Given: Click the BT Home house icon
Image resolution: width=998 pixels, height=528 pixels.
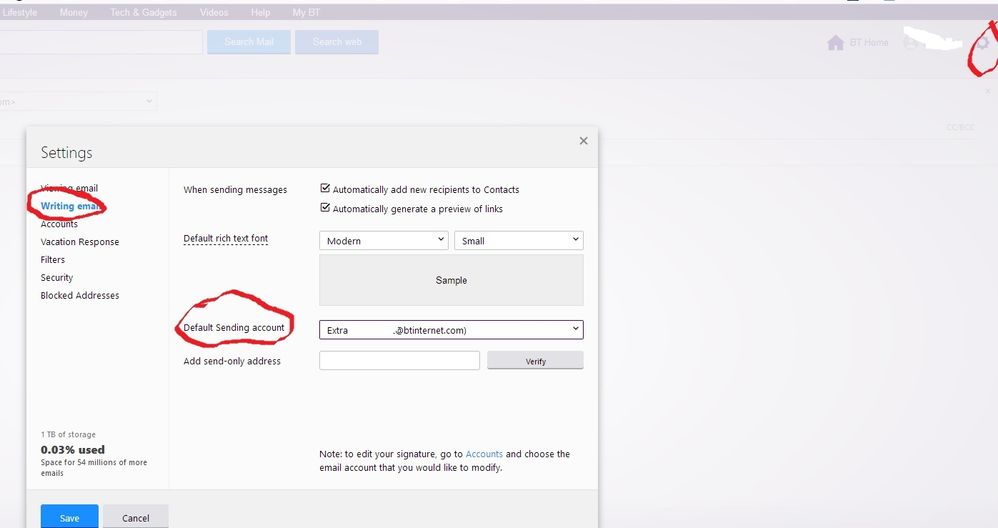Looking at the screenshot, I should tap(835, 43).
